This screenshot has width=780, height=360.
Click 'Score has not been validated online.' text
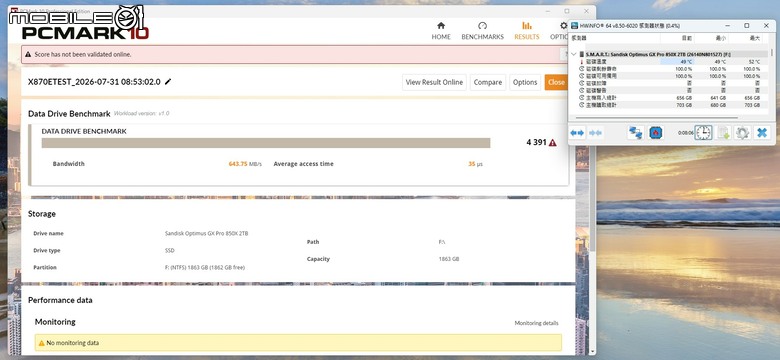point(83,54)
